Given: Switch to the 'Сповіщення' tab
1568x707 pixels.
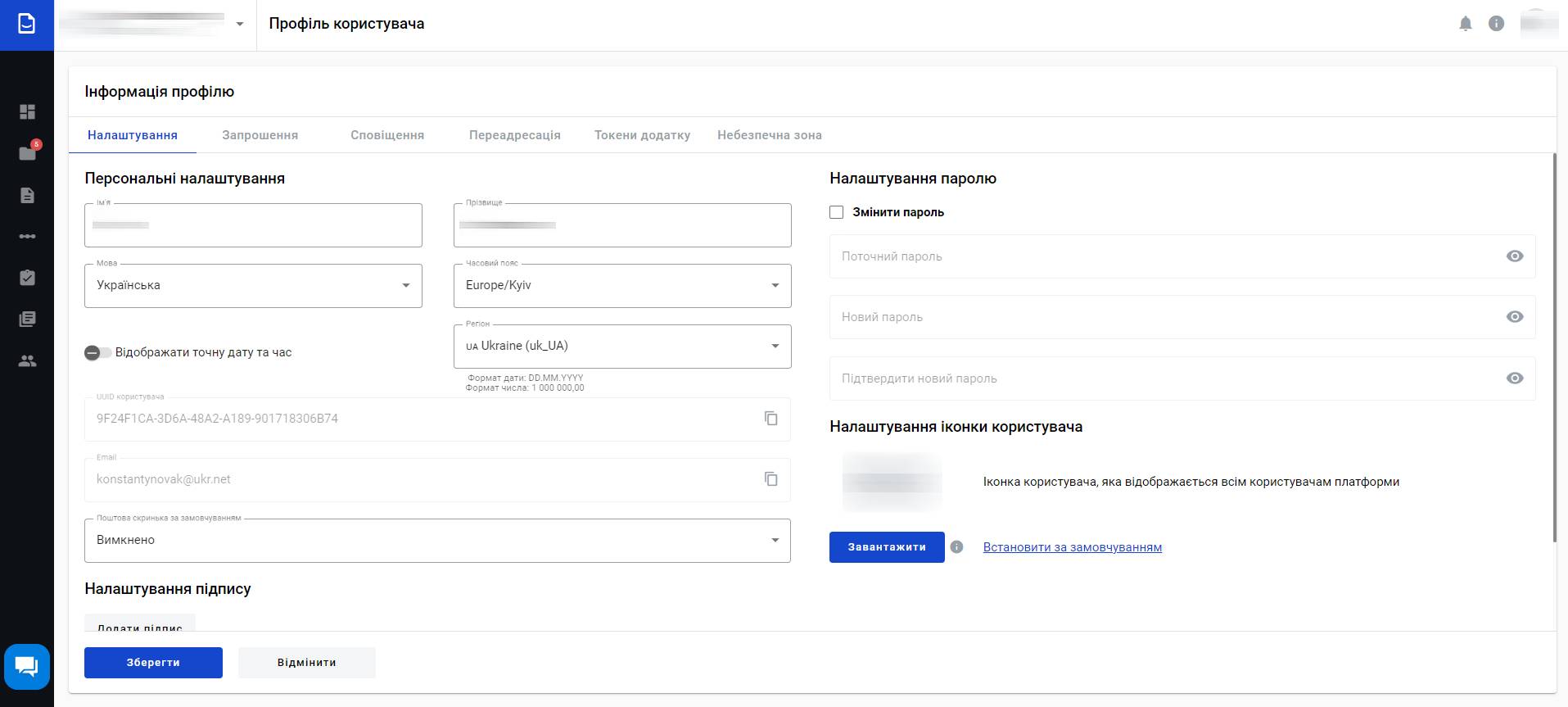Looking at the screenshot, I should click(x=387, y=135).
